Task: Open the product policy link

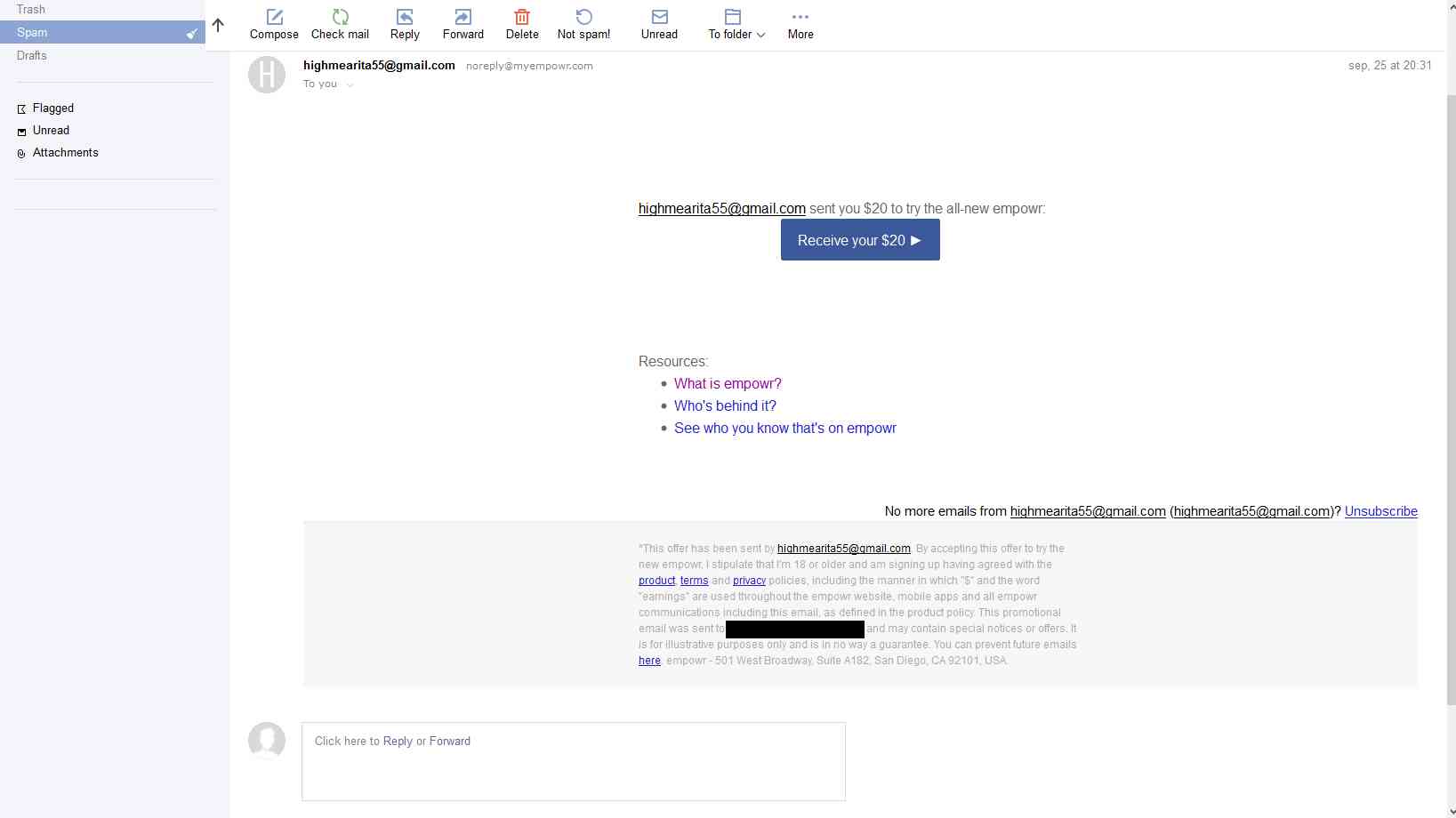Action: pos(657,581)
